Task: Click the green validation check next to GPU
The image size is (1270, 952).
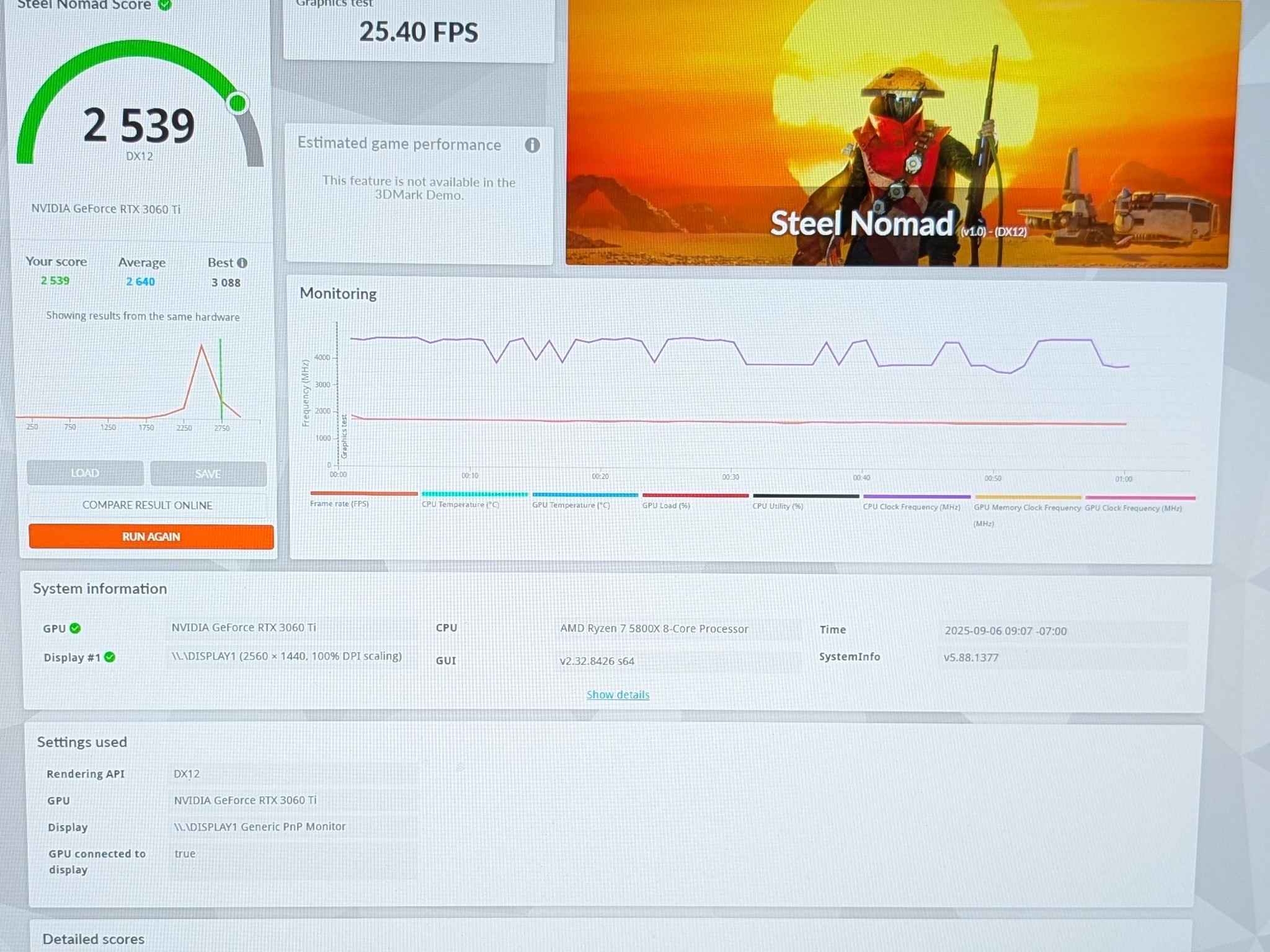Action: [x=75, y=628]
